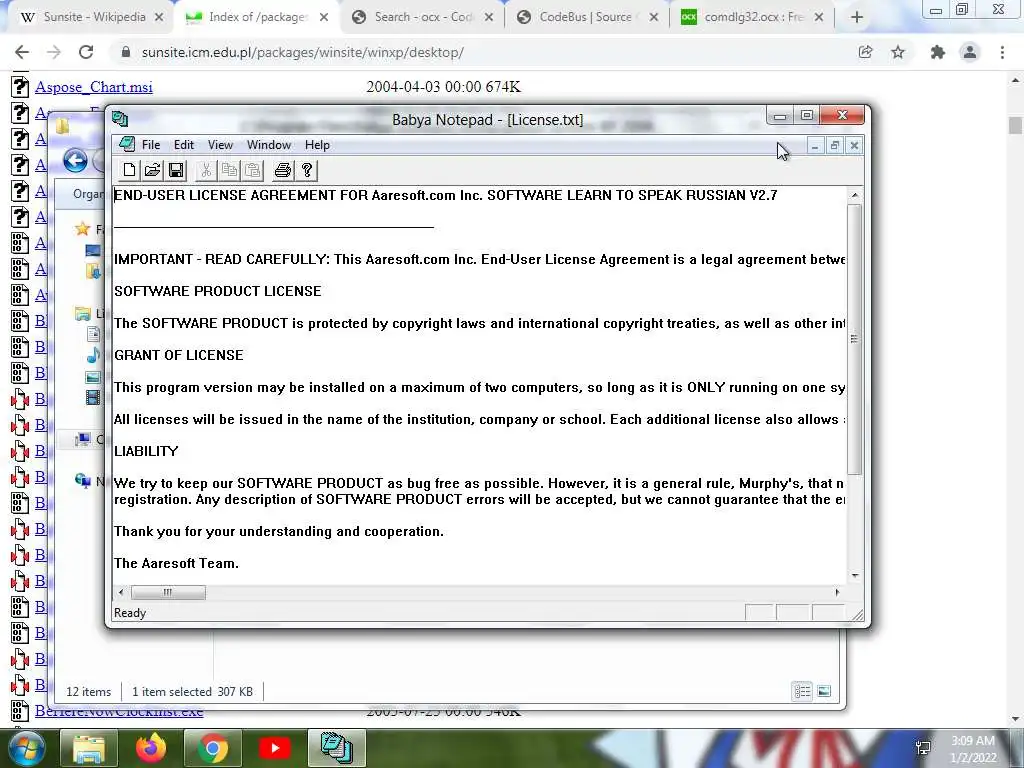Click the Explorer window blue back button
The image size is (1024, 768).
[75, 161]
